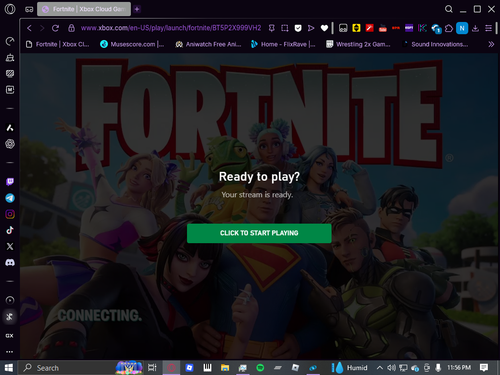Open Spotify from the taskbar

coord(260,368)
